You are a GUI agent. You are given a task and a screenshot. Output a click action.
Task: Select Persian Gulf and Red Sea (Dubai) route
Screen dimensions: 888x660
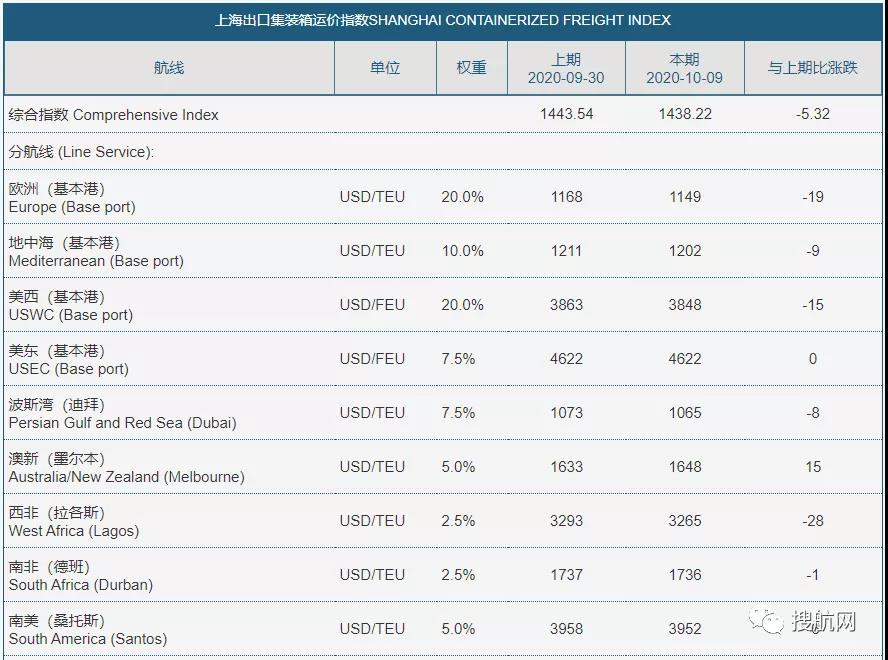click(122, 414)
